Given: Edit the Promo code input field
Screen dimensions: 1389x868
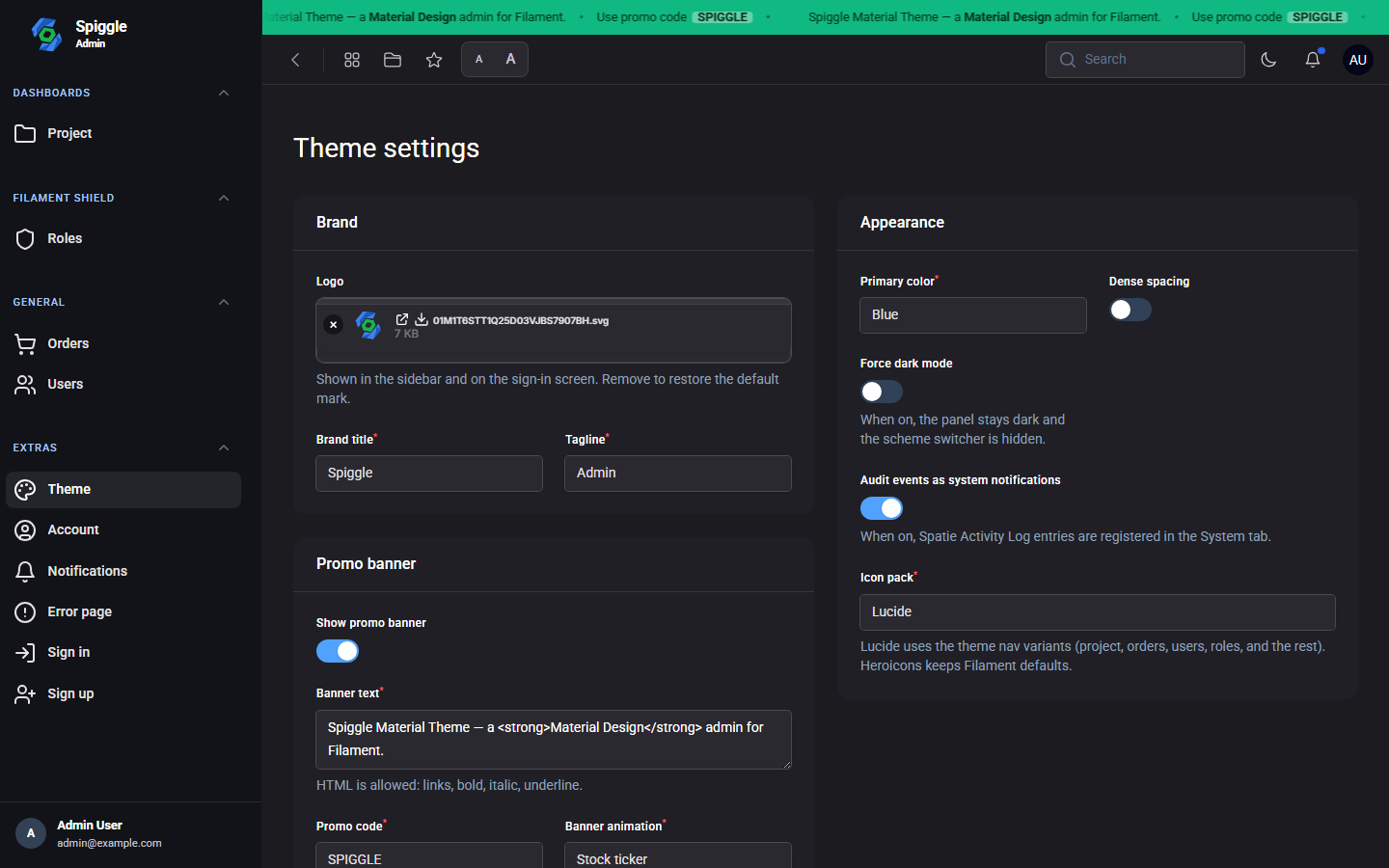Looking at the screenshot, I should tap(429, 855).
